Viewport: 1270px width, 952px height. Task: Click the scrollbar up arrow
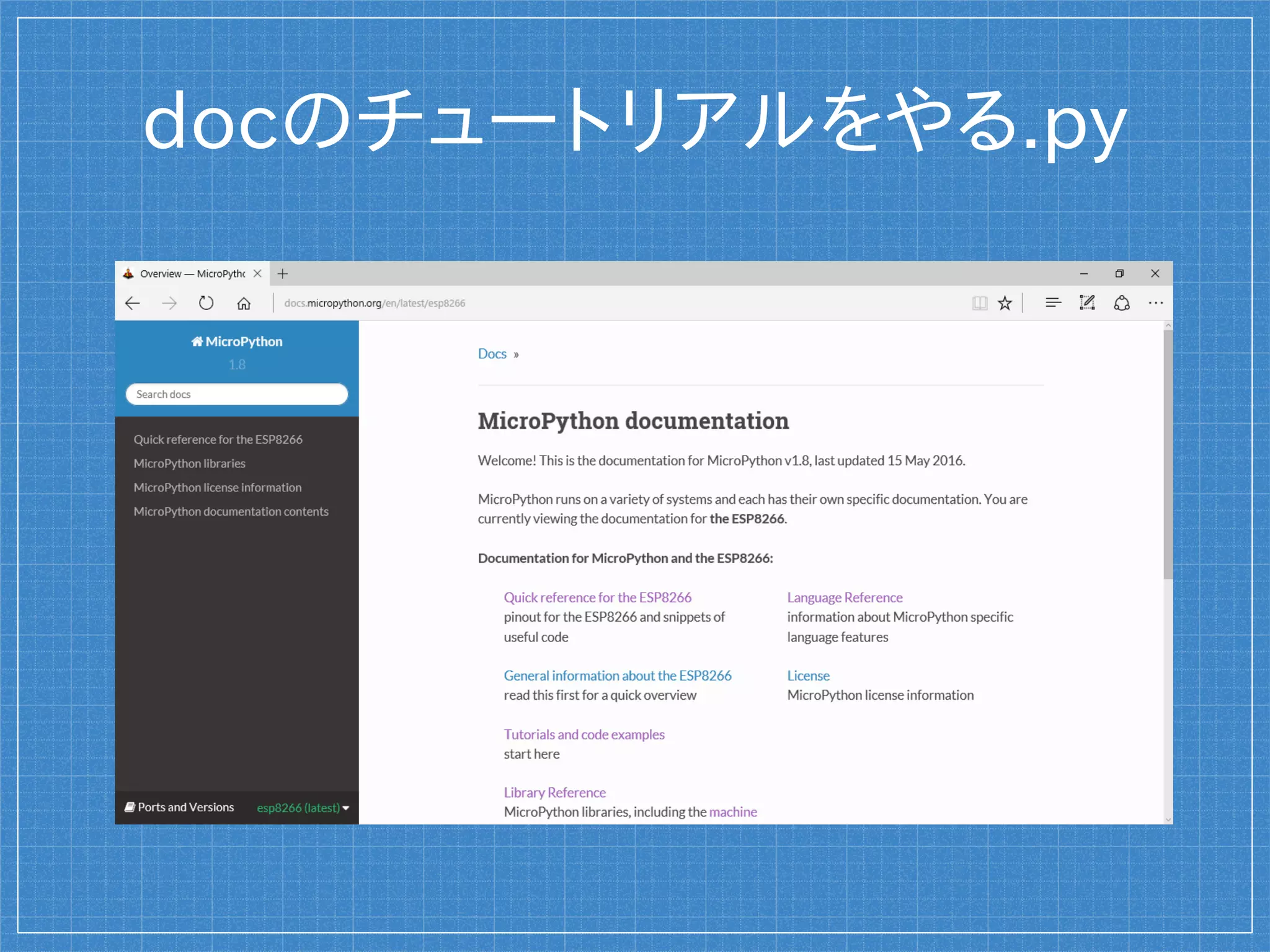click(x=1168, y=325)
